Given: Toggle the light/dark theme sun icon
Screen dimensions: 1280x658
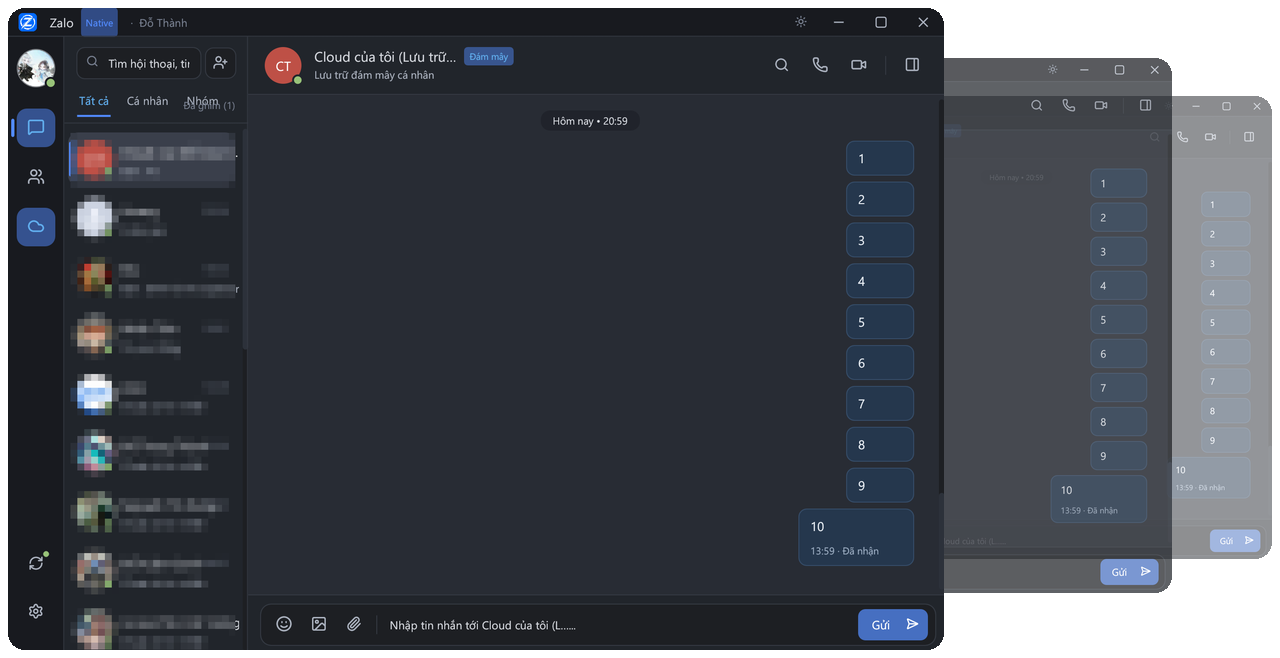Looking at the screenshot, I should tap(800, 22).
